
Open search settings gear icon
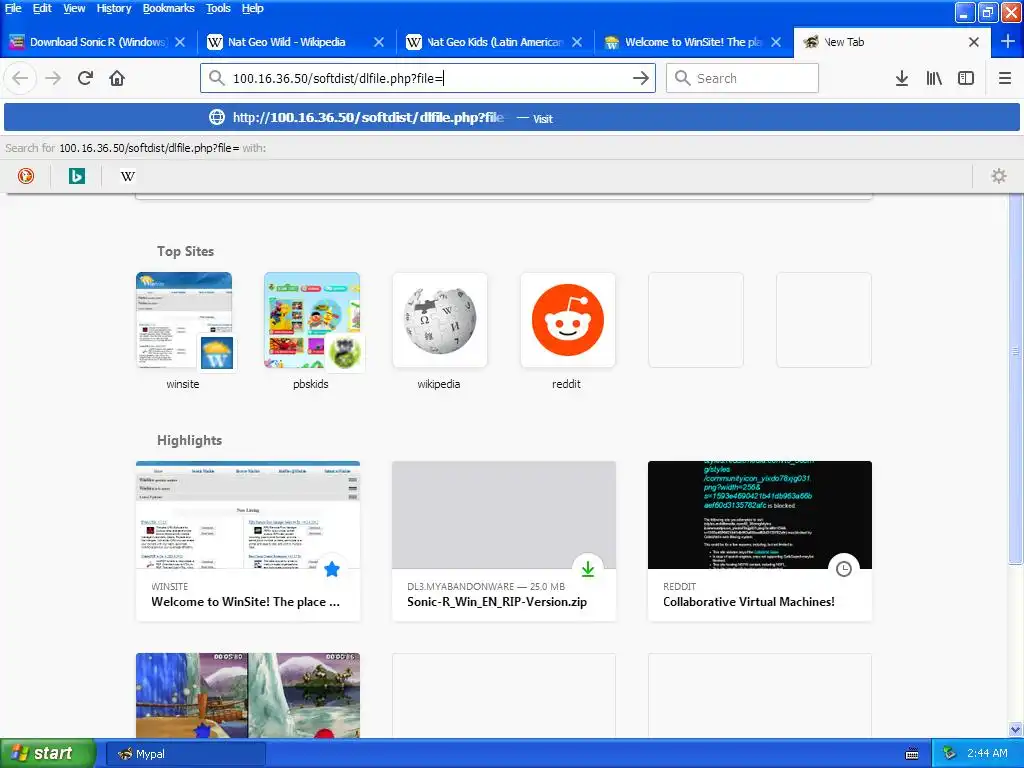pyautogui.click(x=999, y=176)
